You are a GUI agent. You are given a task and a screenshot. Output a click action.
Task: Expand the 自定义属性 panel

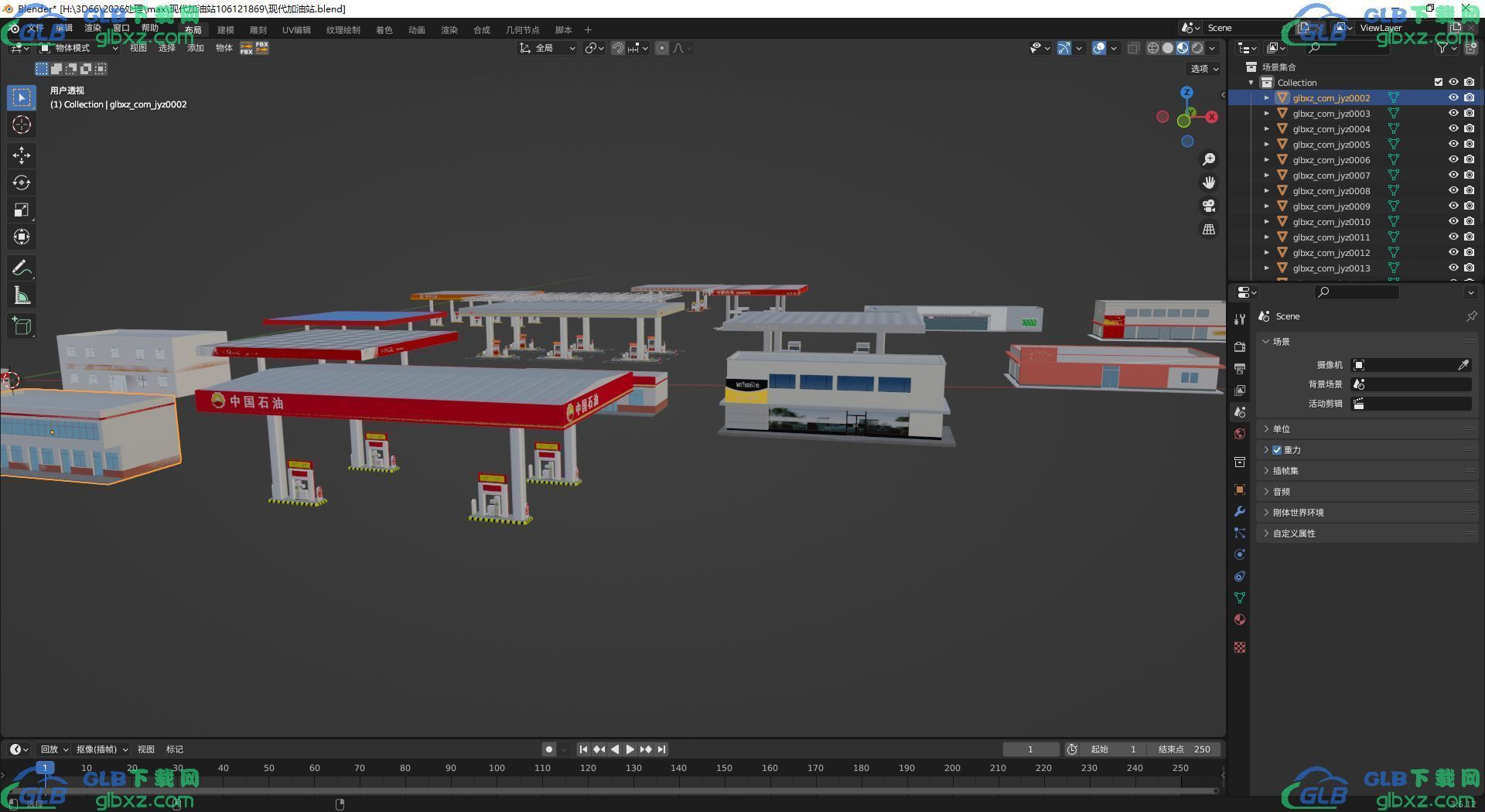pos(1367,534)
